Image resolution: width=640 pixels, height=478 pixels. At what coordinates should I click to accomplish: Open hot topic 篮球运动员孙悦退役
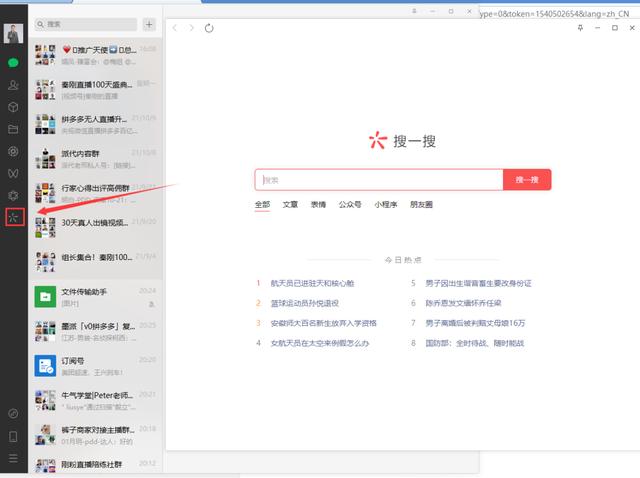pos(304,303)
